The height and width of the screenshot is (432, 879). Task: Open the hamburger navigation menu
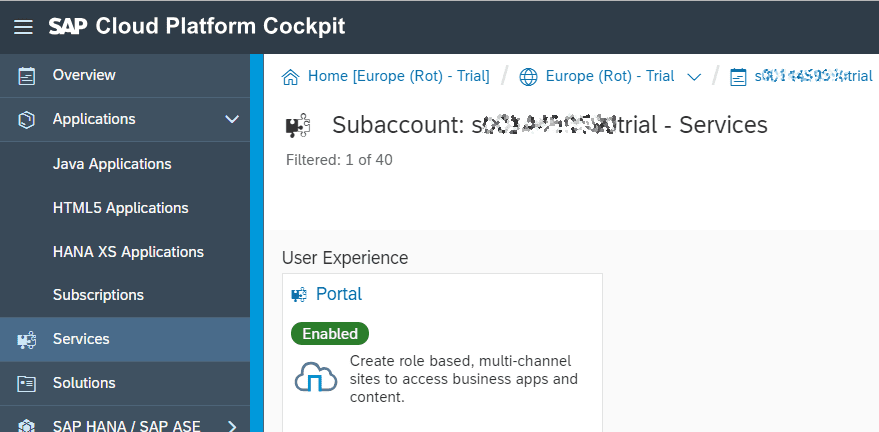(23, 27)
